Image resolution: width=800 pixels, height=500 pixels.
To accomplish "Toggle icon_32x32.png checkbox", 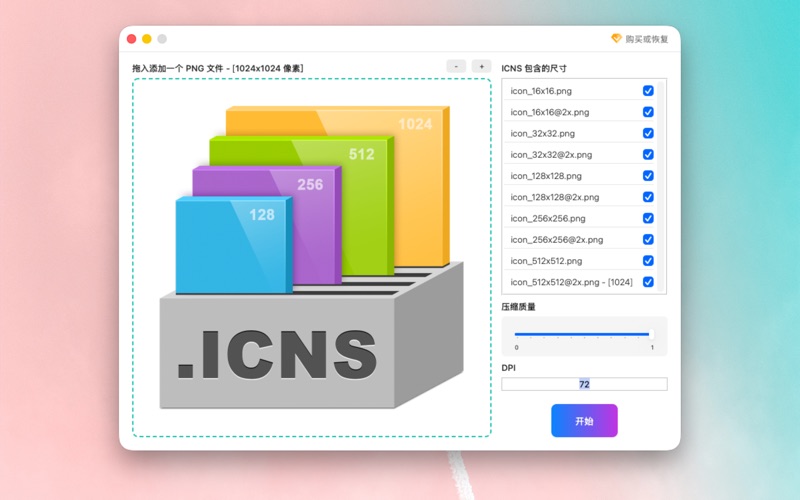I will 648,133.
